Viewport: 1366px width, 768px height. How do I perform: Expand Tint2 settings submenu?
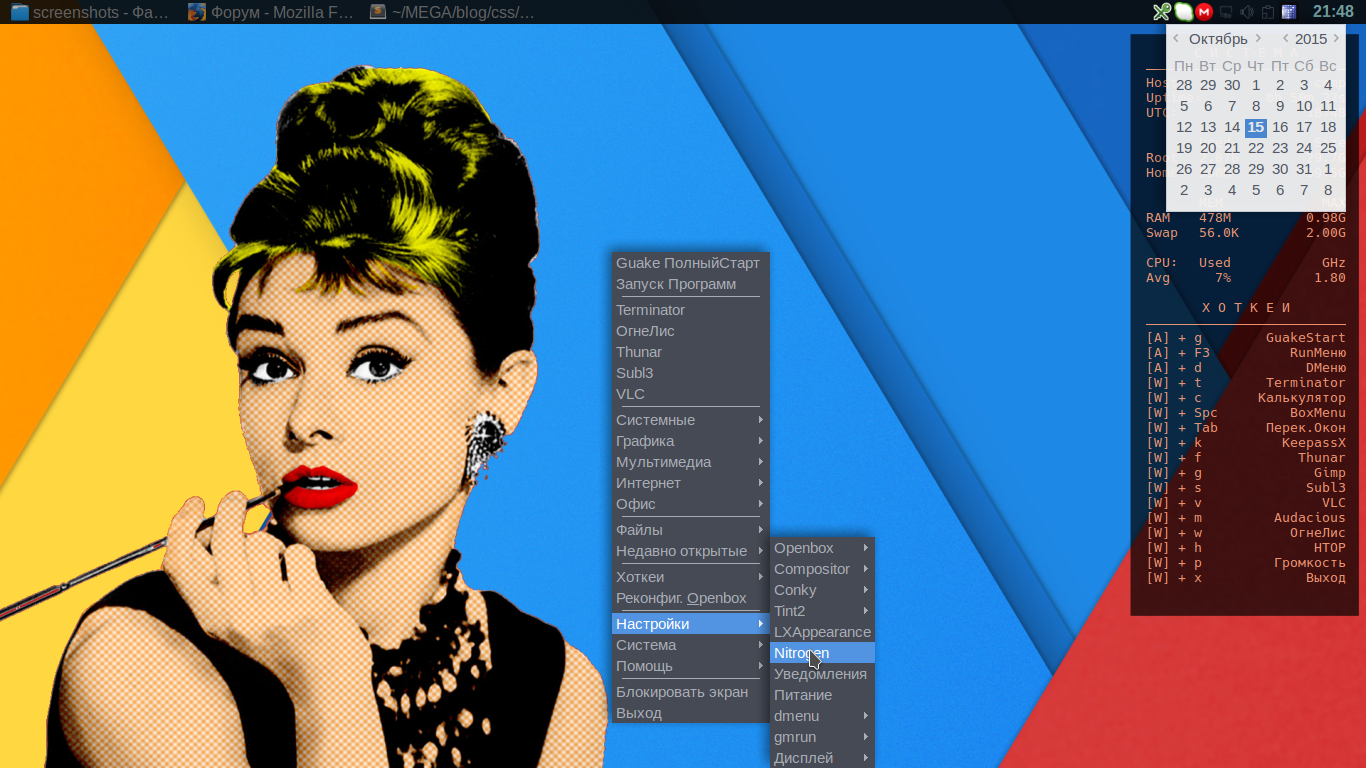point(822,611)
